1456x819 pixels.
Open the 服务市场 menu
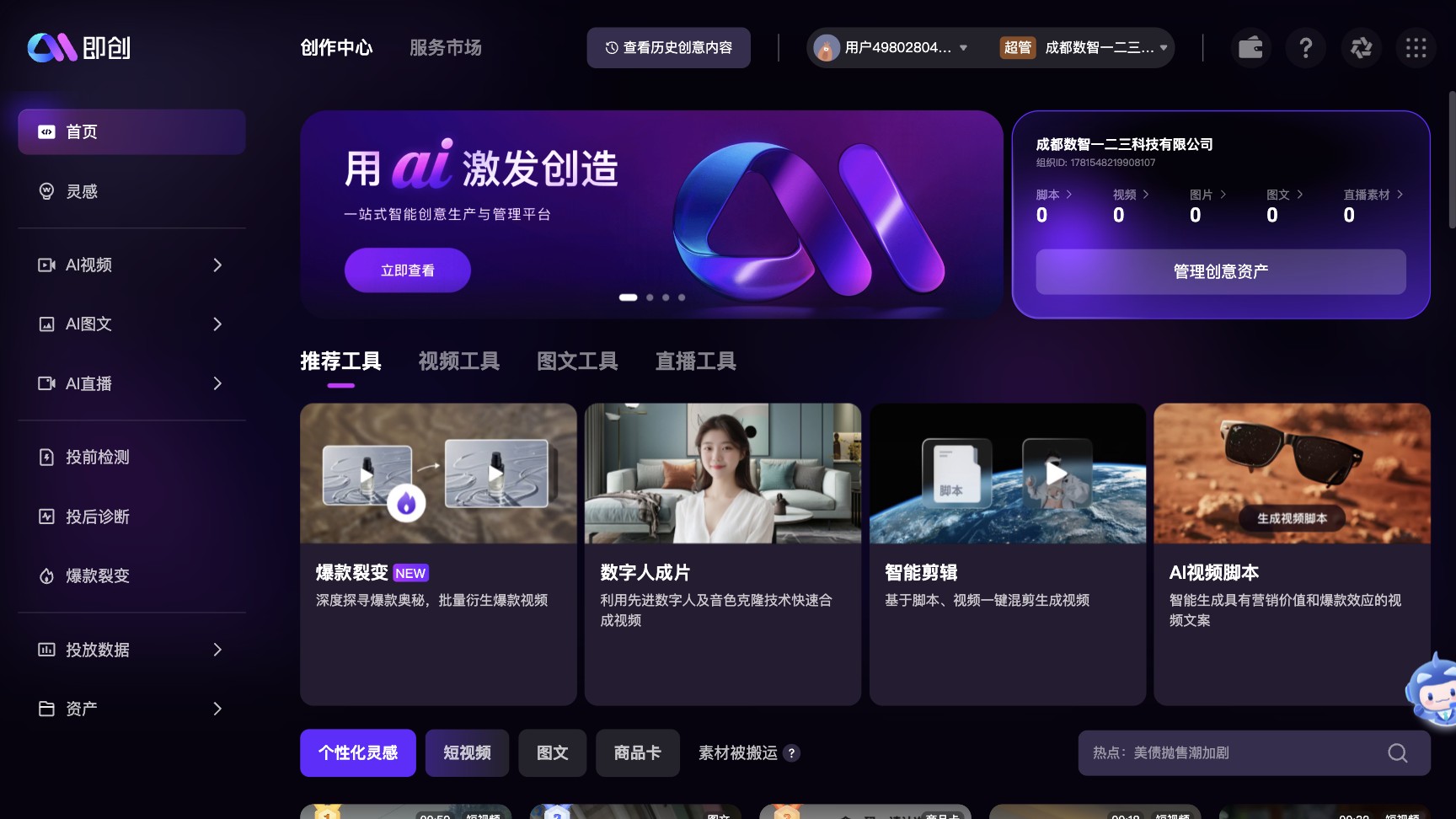(445, 48)
